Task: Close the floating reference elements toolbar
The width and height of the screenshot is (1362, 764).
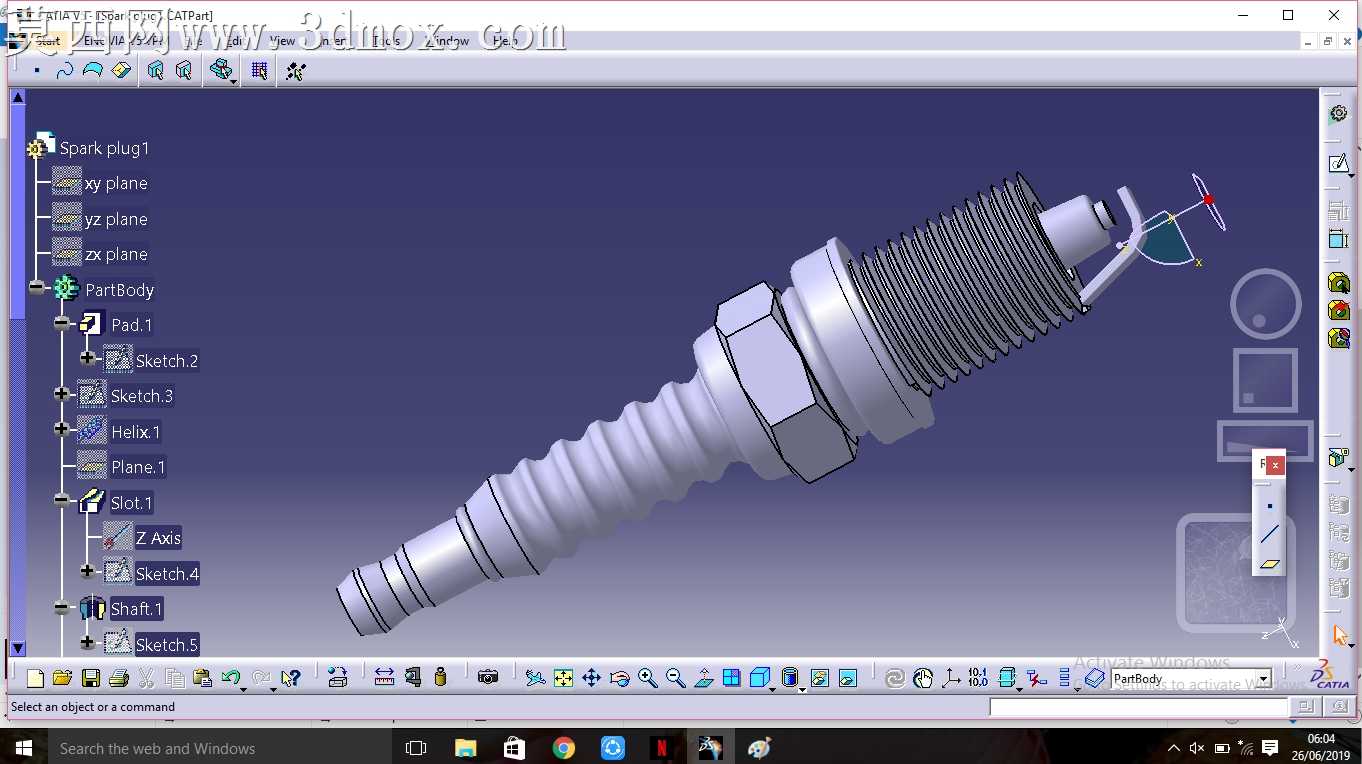Action: click(1275, 465)
